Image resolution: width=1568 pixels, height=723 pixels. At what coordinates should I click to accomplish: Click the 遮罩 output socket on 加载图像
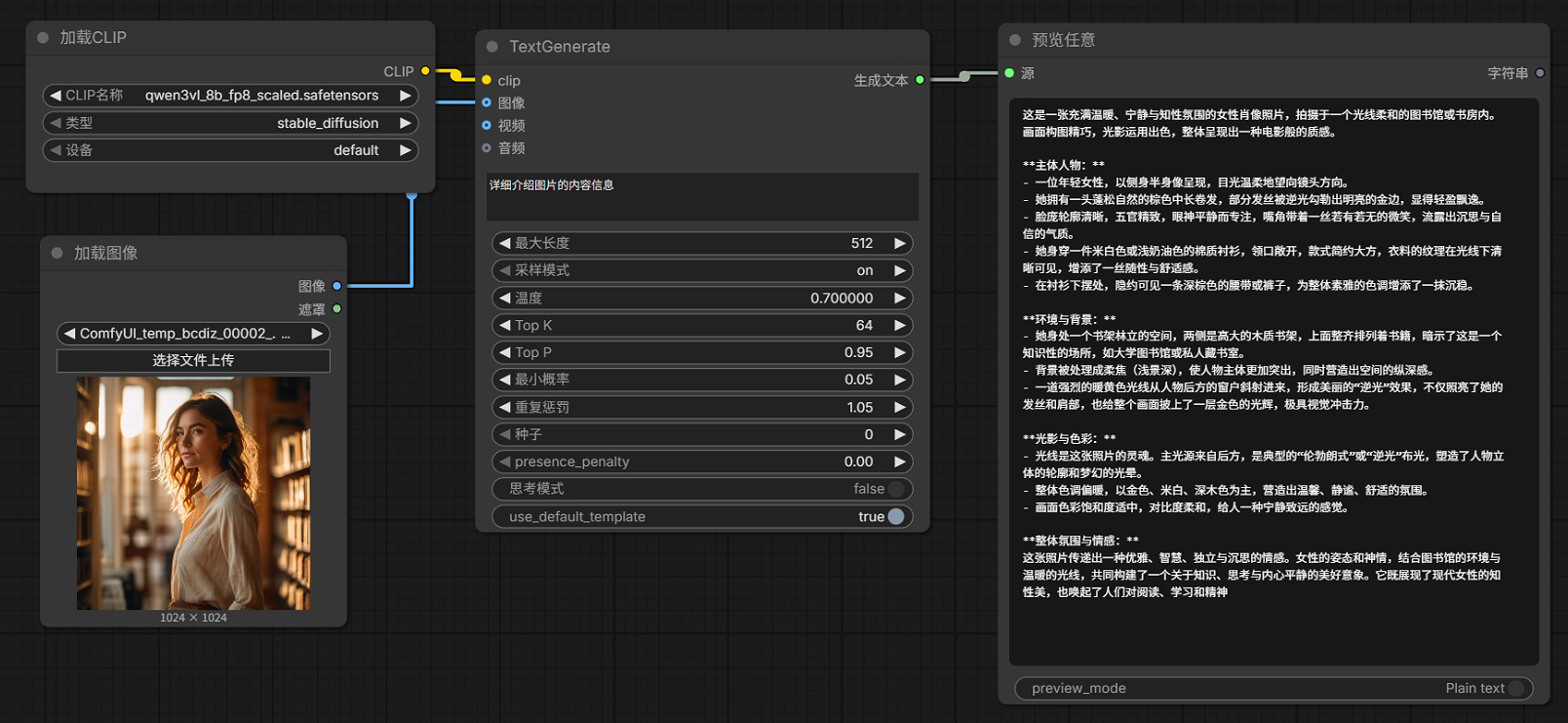(337, 308)
